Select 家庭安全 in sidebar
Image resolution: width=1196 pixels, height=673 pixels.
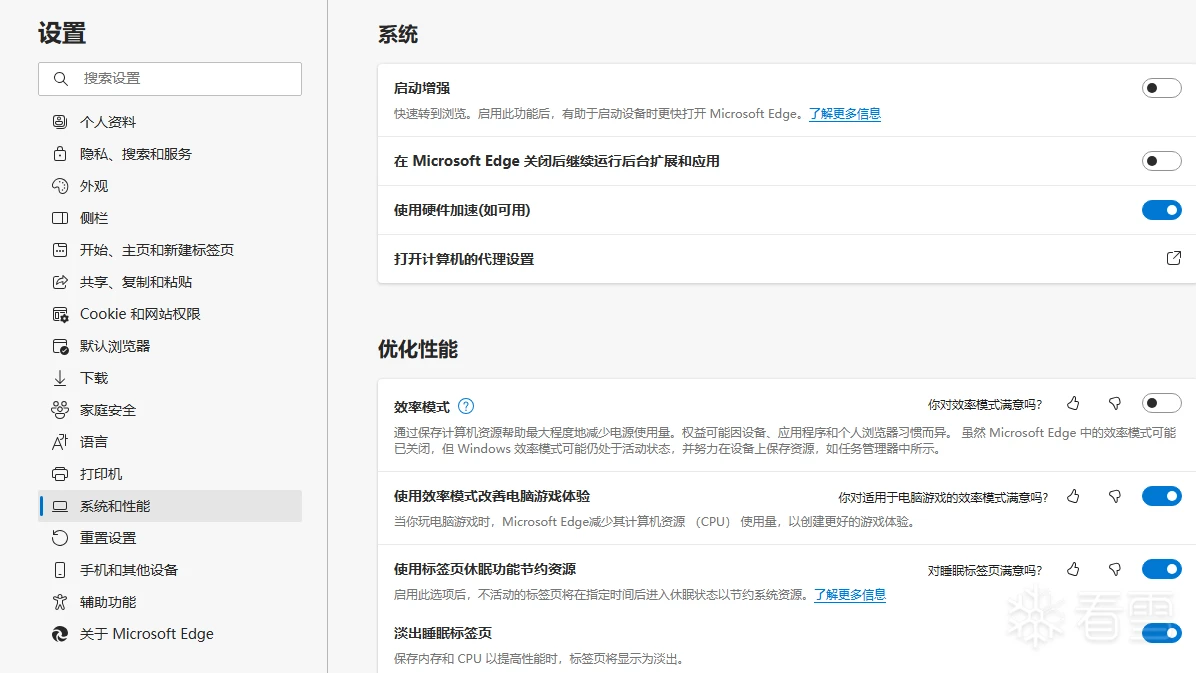(x=170, y=411)
